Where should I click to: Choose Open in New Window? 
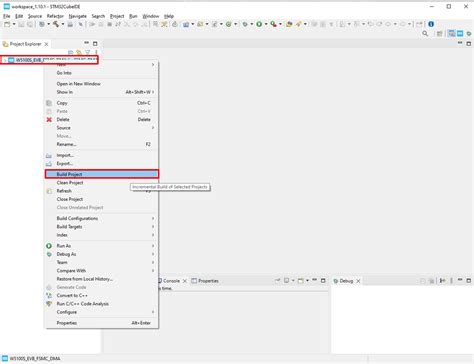102,84
